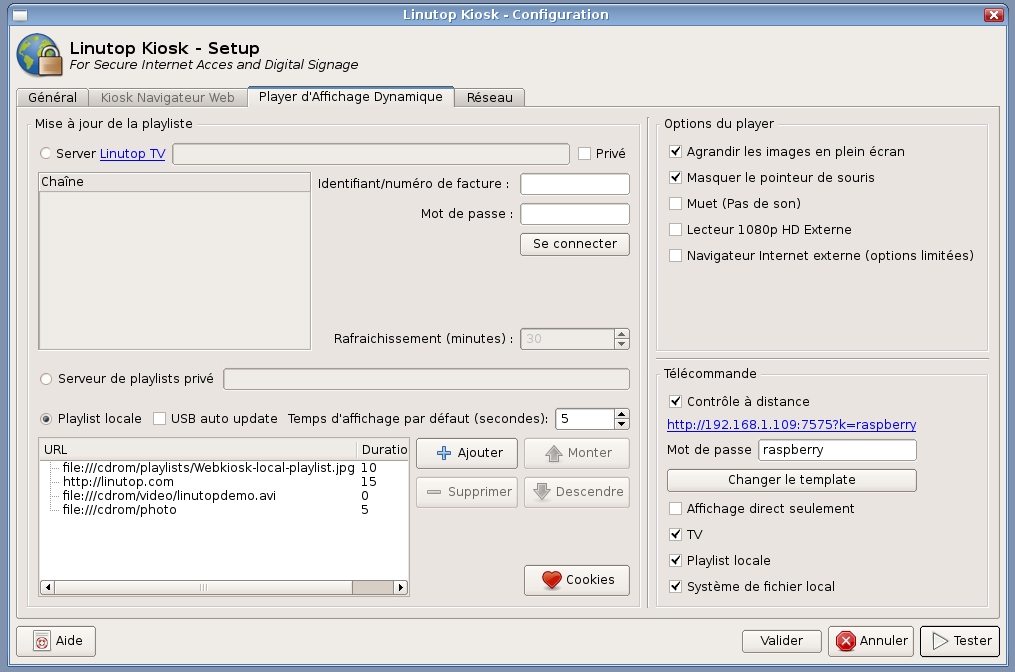
Task: Uncheck Système de fichier local
Action: pyautogui.click(x=675, y=586)
